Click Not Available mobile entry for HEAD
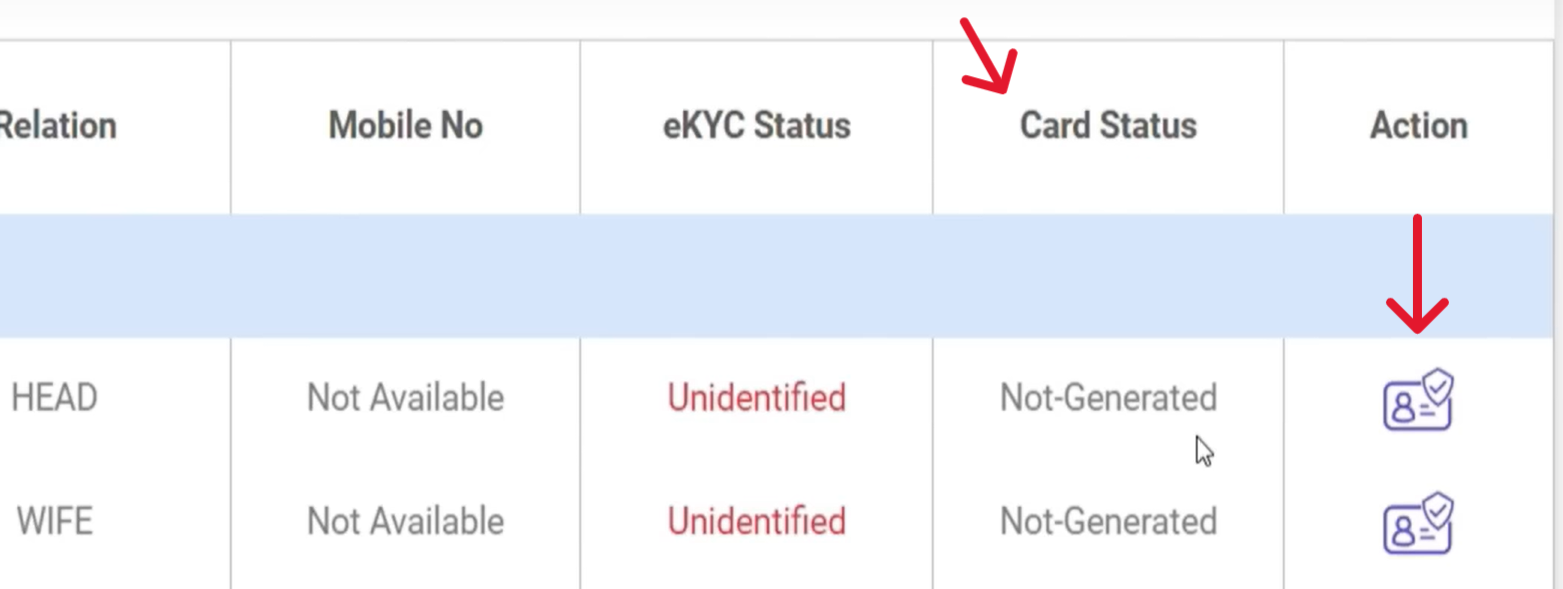This screenshot has width=1563, height=589. point(405,397)
